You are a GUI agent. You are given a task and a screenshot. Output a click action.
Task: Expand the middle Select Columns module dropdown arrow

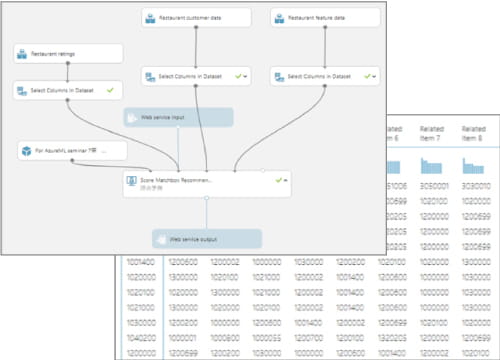pos(245,76)
